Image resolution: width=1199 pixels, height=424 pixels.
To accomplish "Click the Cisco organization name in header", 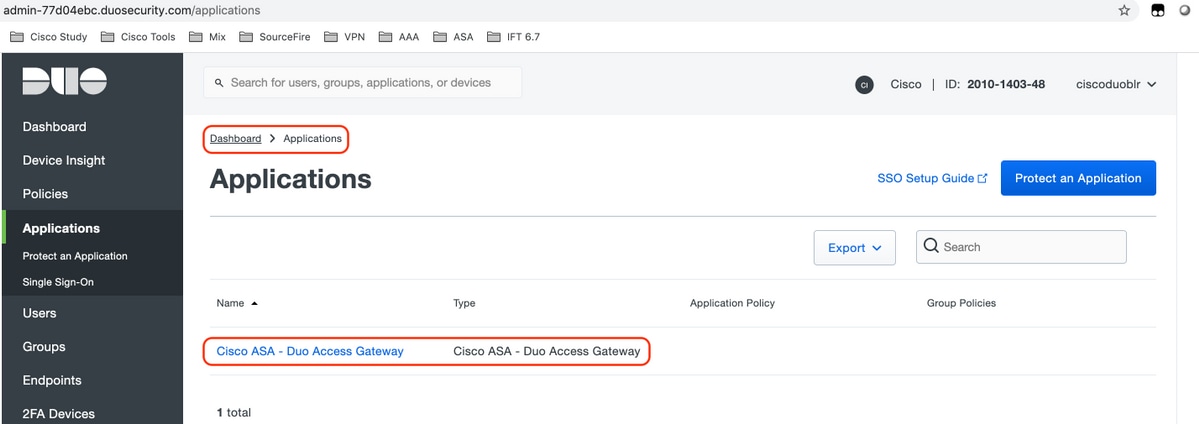I will 906,84.
